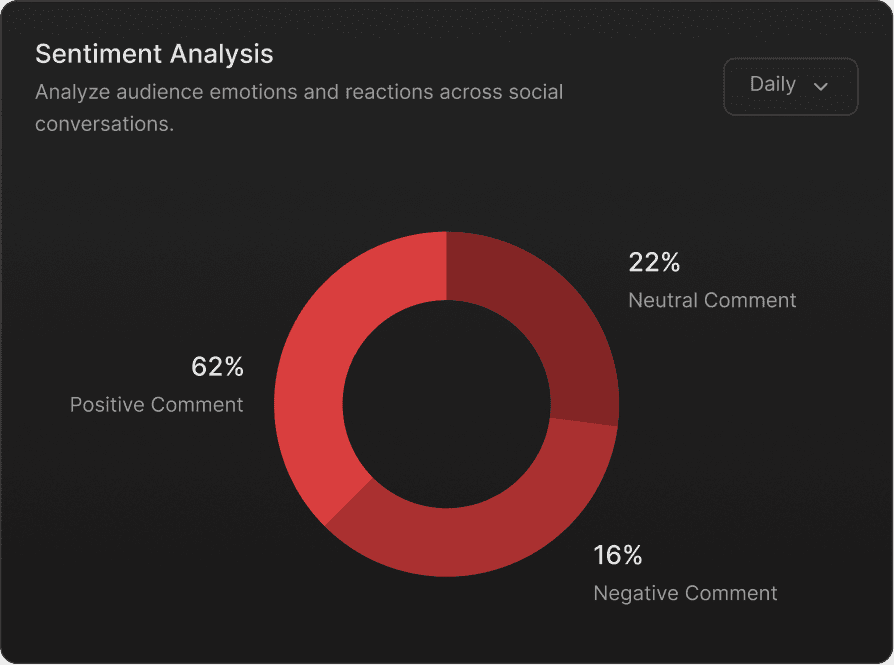Open the Daily period dropdown
894x665 pixels.
pos(790,86)
